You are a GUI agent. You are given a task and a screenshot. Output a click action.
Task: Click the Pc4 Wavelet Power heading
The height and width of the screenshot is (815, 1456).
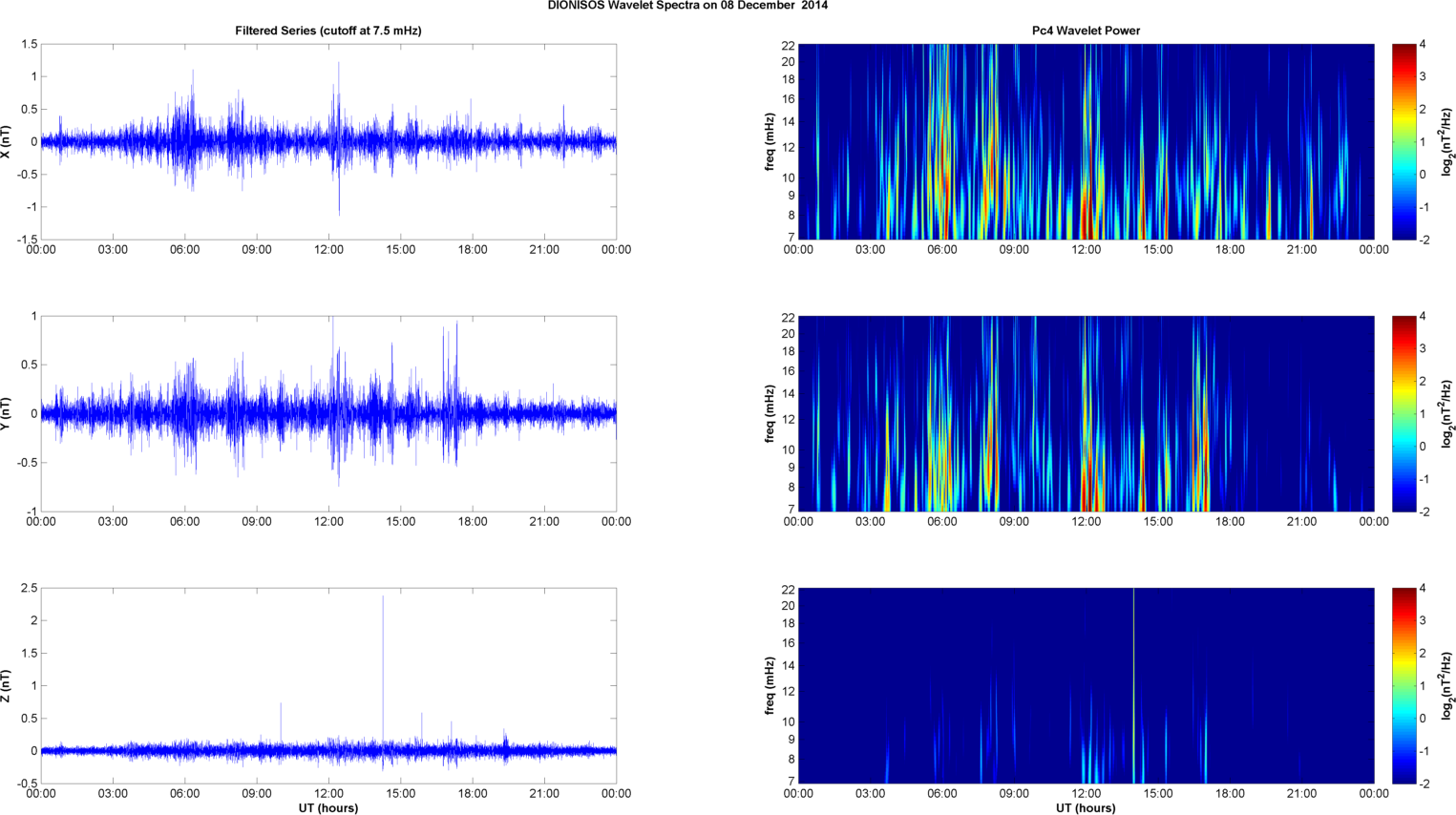coord(1086,31)
